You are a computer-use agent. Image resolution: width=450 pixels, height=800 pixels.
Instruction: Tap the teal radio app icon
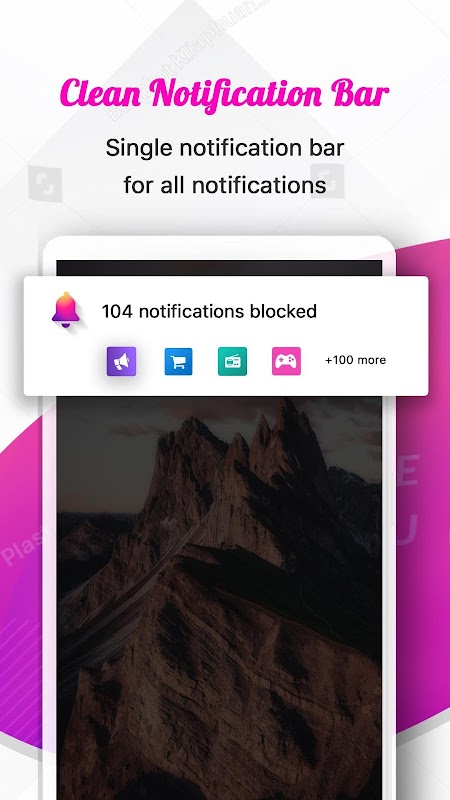tap(232, 361)
